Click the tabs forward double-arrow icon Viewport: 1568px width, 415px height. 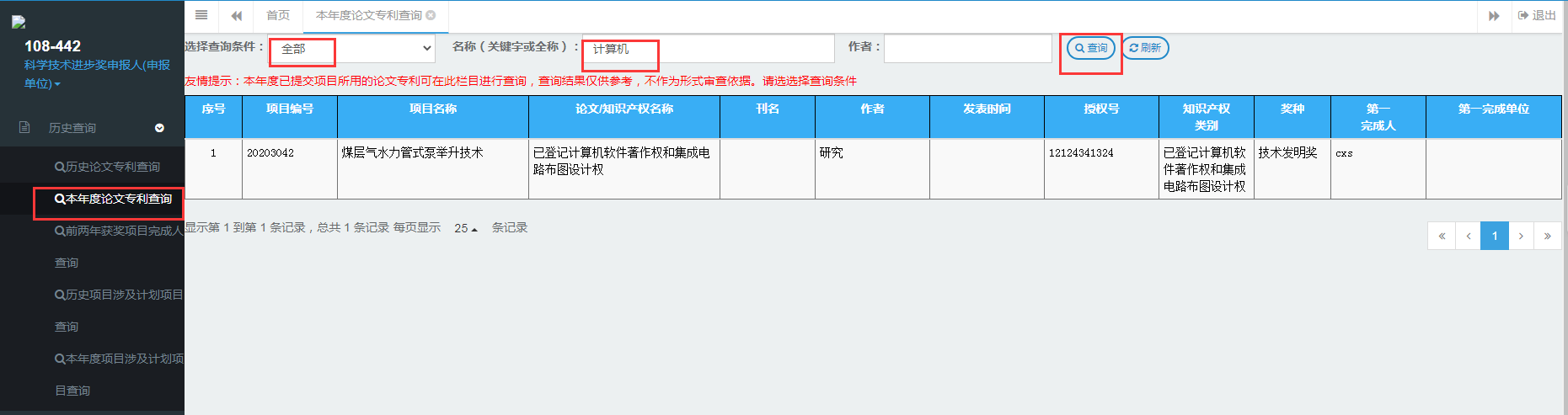1494,16
